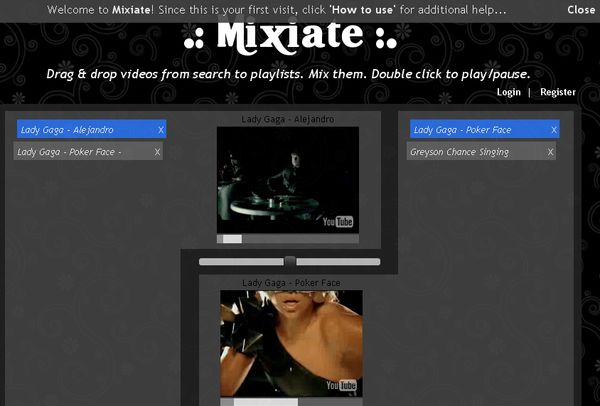Click the Alejandro video player
Screen dimensions: 600x406
[288, 180]
